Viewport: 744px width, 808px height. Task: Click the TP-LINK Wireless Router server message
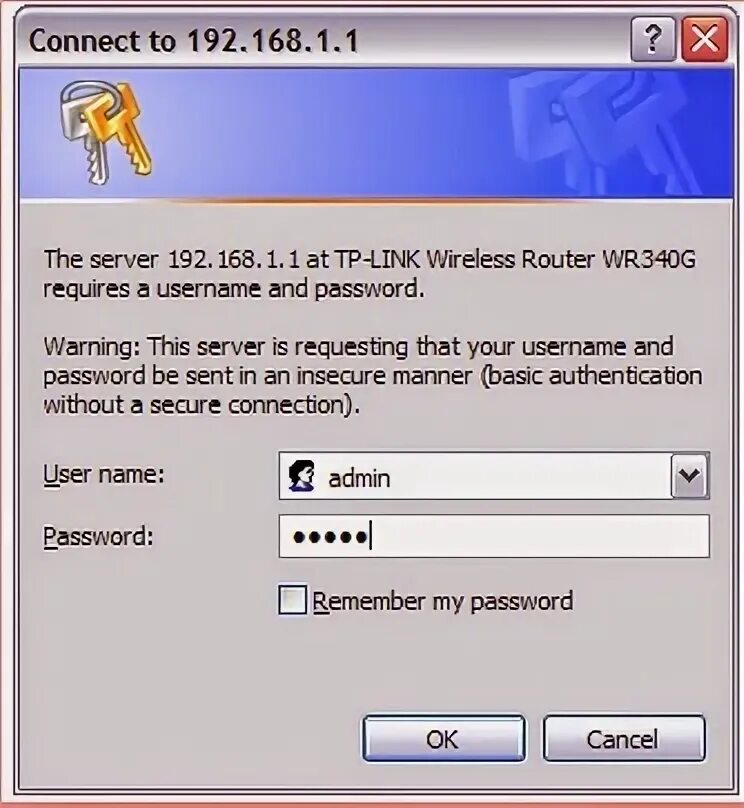point(369,274)
